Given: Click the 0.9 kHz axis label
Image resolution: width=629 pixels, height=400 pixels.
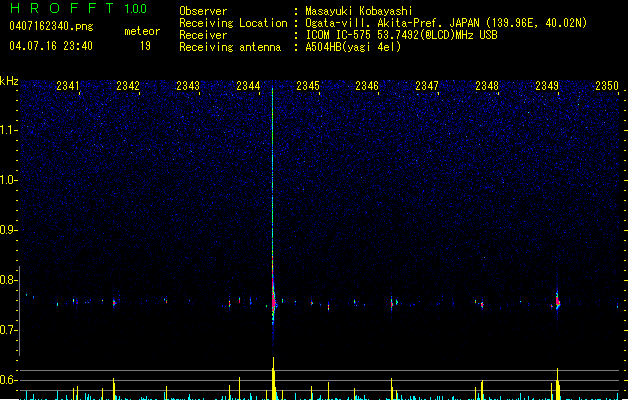Looking at the screenshot, I should tap(8, 230).
